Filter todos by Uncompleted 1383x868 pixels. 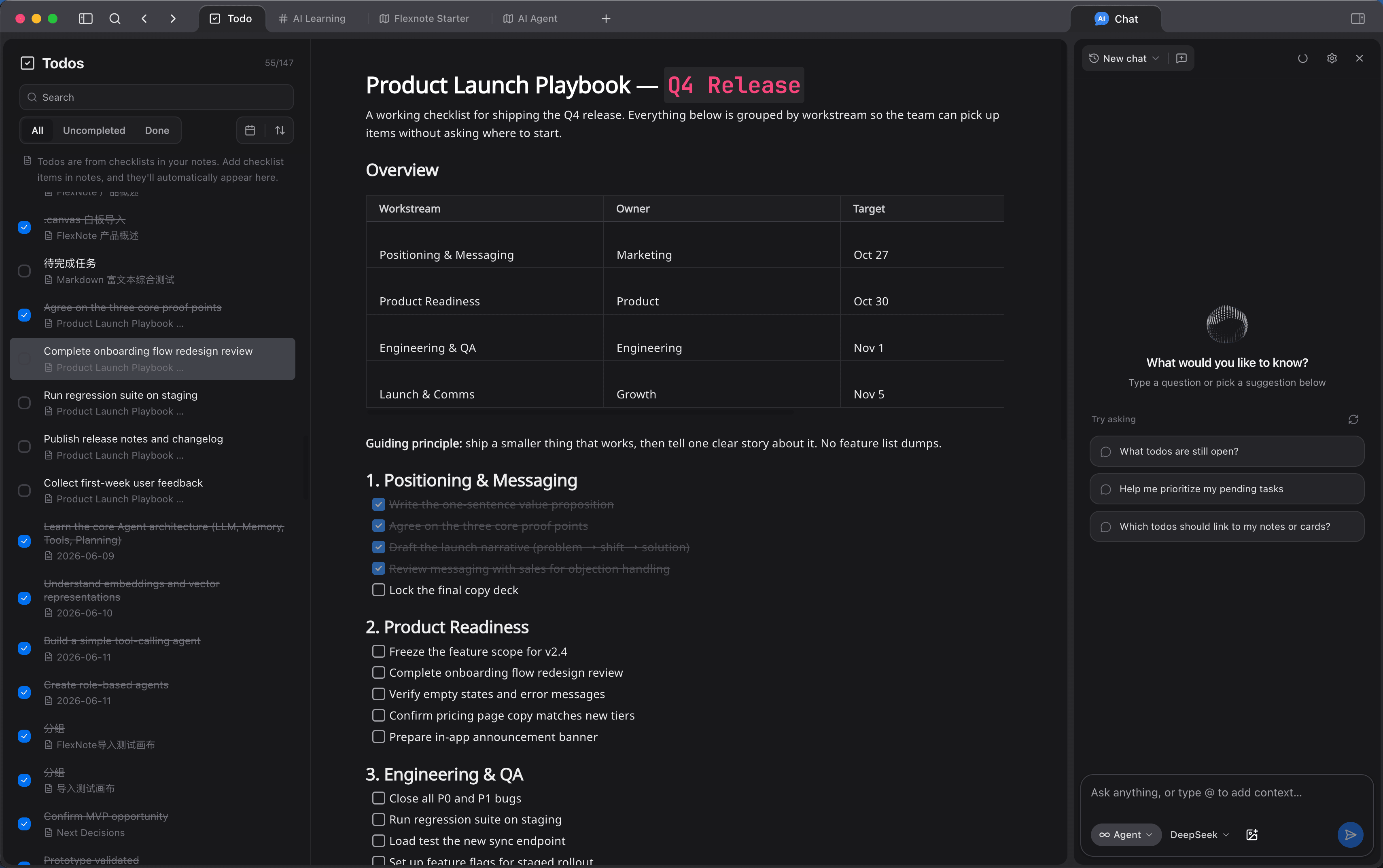point(94,130)
